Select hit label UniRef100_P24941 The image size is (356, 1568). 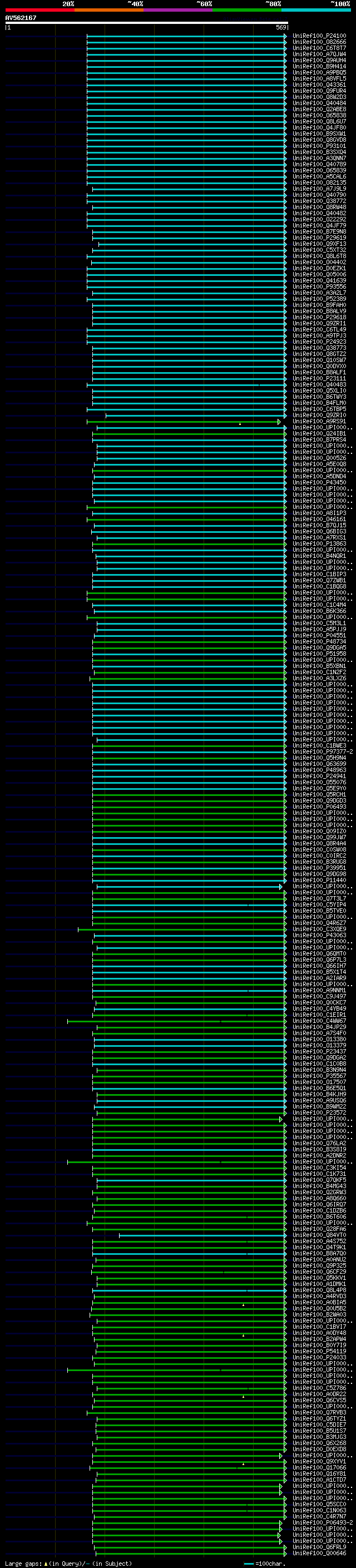pos(319,776)
